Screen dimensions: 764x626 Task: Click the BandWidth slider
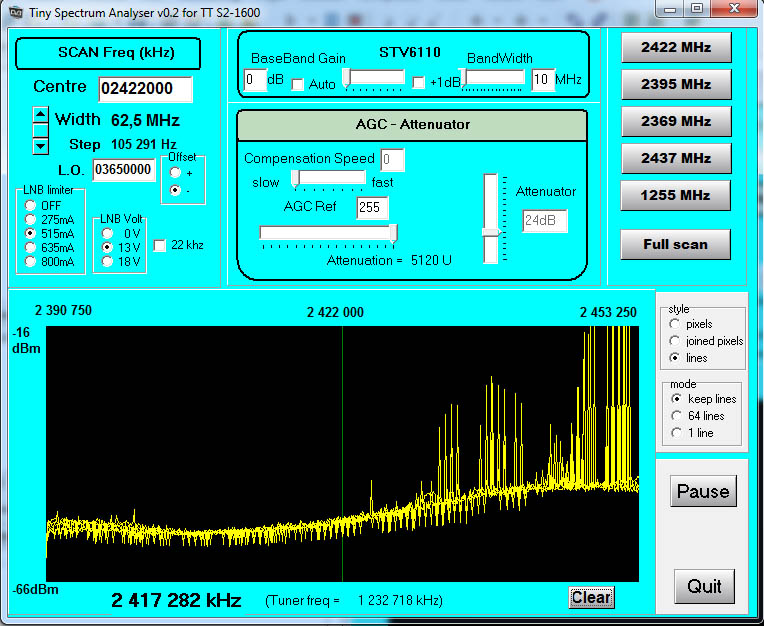pyautogui.click(x=493, y=78)
